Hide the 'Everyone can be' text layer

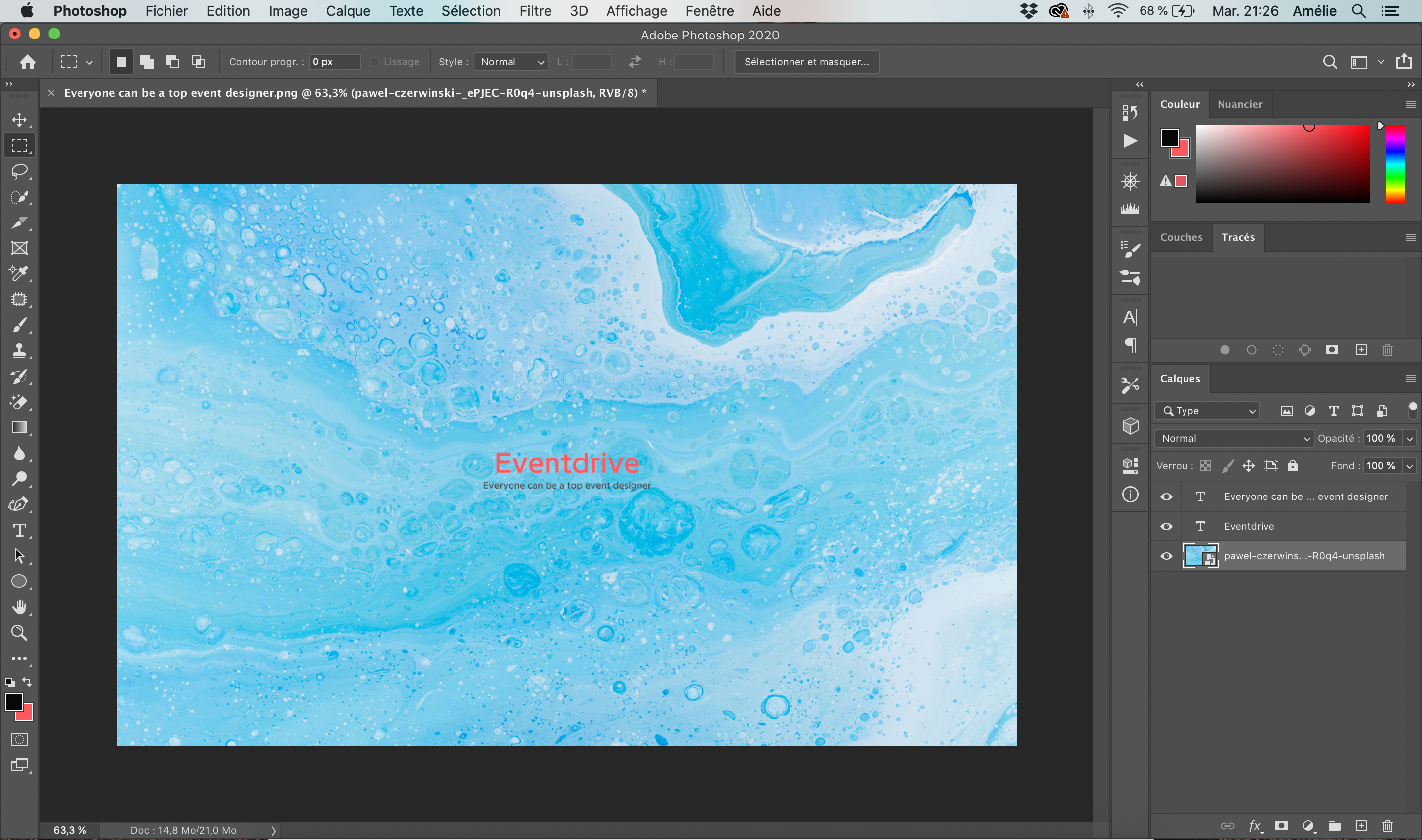[1166, 497]
